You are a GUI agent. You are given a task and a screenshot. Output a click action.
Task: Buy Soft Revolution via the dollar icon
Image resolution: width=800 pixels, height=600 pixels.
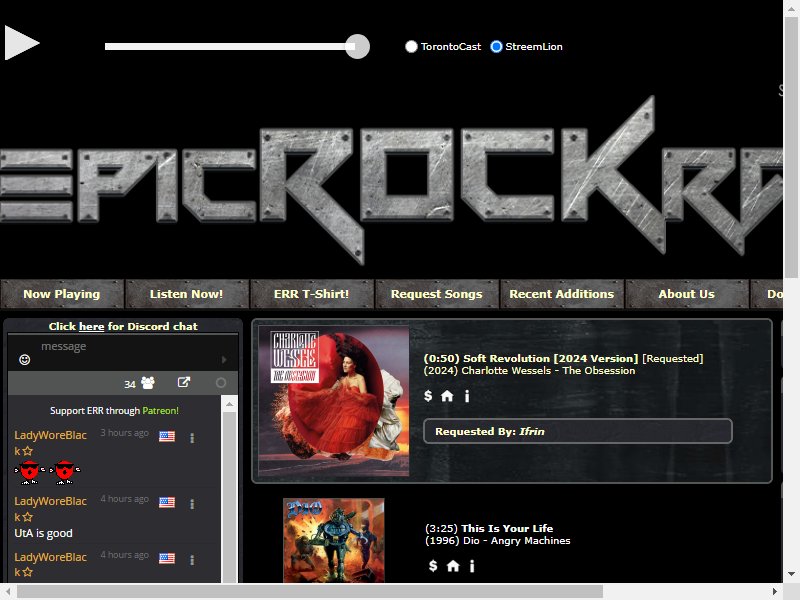pyautogui.click(x=428, y=395)
